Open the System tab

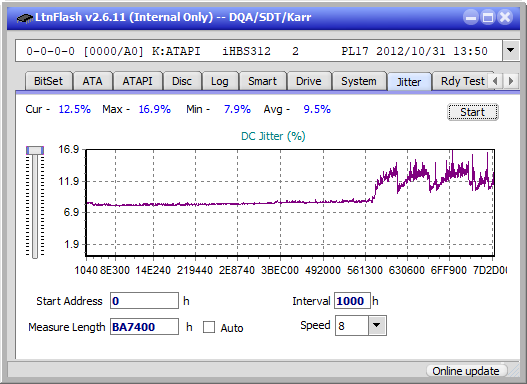(359, 81)
